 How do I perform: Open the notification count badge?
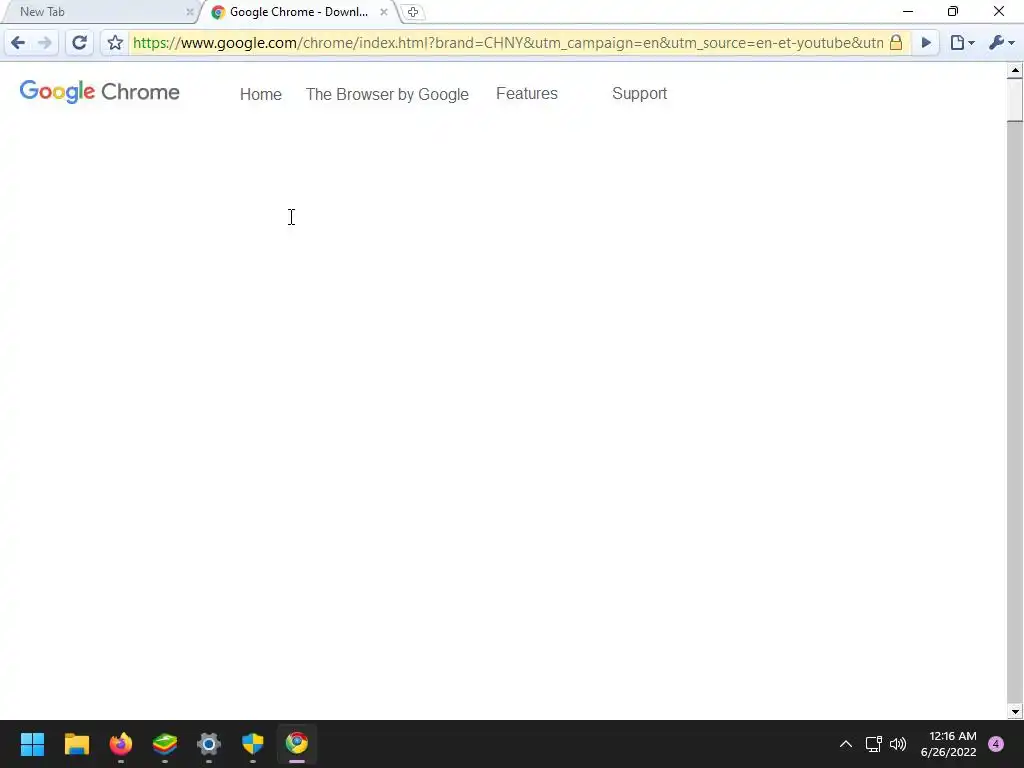(996, 744)
